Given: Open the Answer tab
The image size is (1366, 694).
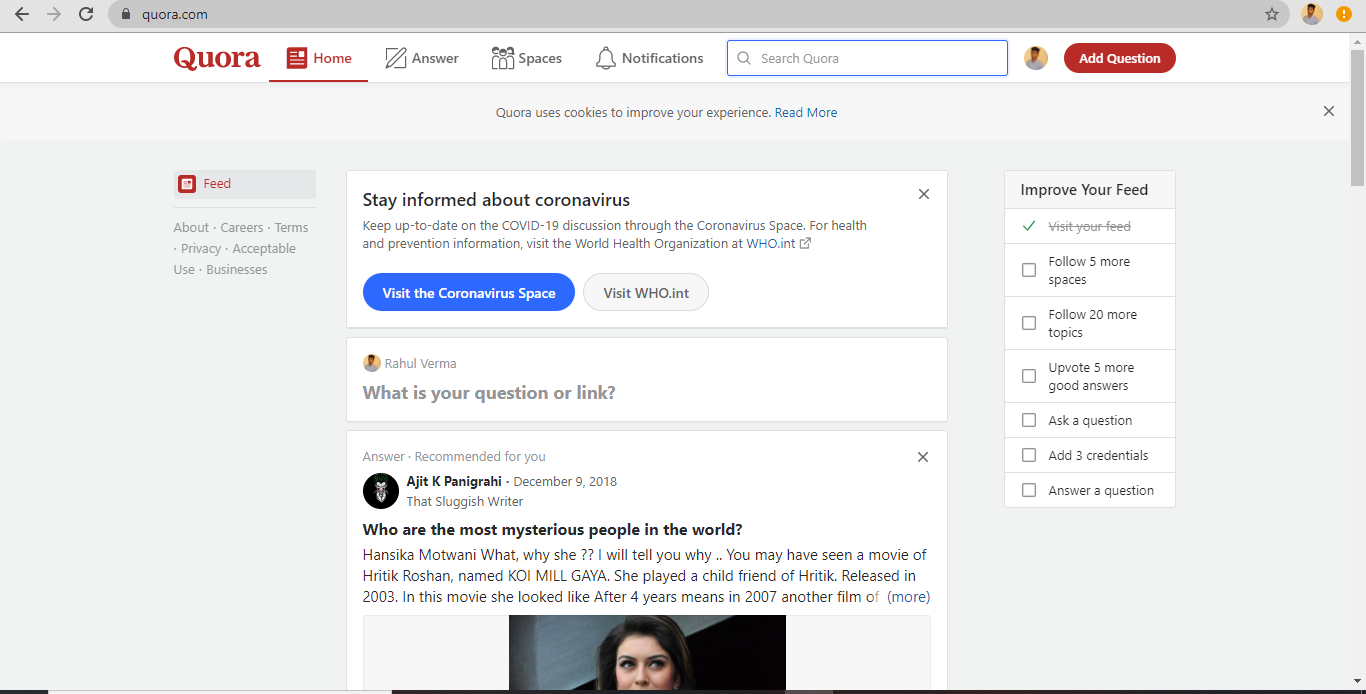Looking at the screenshot, I should [422, 58].
